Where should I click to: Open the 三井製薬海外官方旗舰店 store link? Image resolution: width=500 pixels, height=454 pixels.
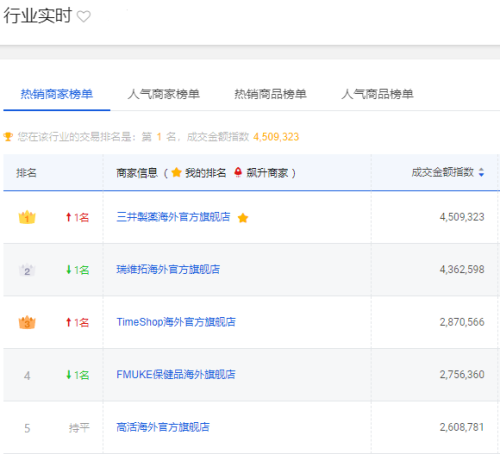tap(173, 217)
